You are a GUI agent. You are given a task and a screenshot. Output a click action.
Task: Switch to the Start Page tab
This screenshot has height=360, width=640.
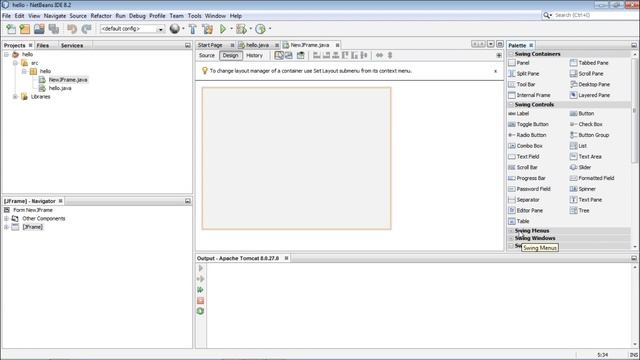[x=211, y=45]
